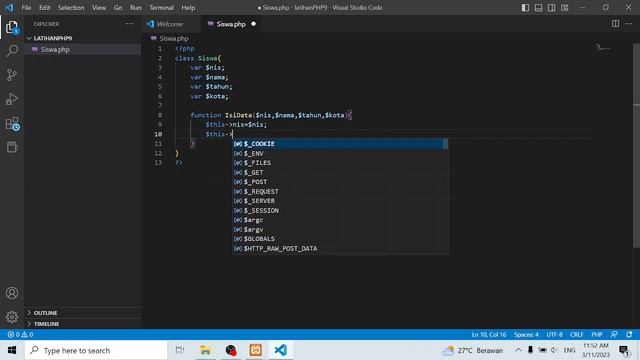Open XAMPP from the taskbar

256,350
